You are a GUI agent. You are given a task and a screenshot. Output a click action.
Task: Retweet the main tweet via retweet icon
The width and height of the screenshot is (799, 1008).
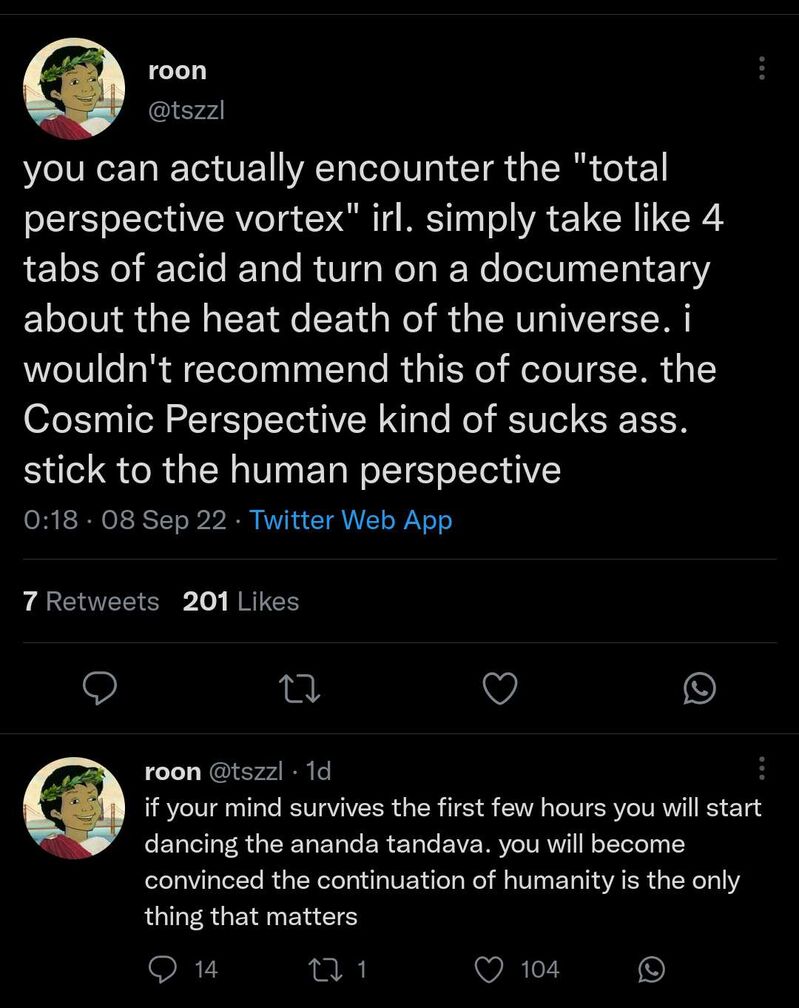tap(301, 689)
